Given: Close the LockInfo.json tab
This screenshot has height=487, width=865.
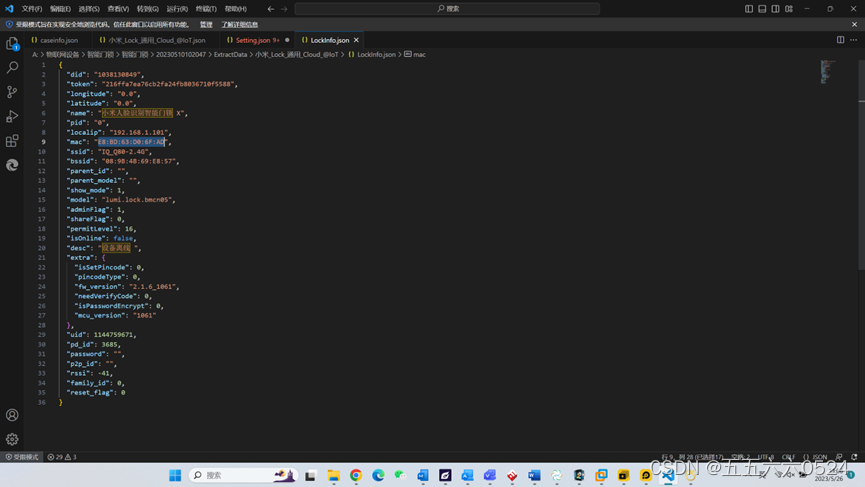Looking at the screenshot, I should [x=356, y=40].
